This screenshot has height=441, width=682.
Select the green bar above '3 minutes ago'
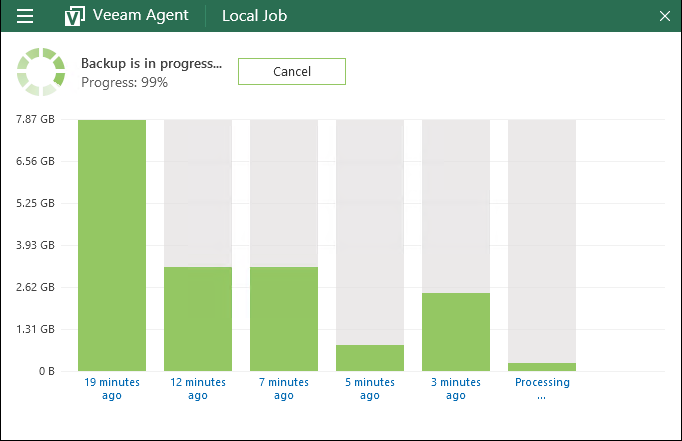pyautogui.click(x=456, y=332)
